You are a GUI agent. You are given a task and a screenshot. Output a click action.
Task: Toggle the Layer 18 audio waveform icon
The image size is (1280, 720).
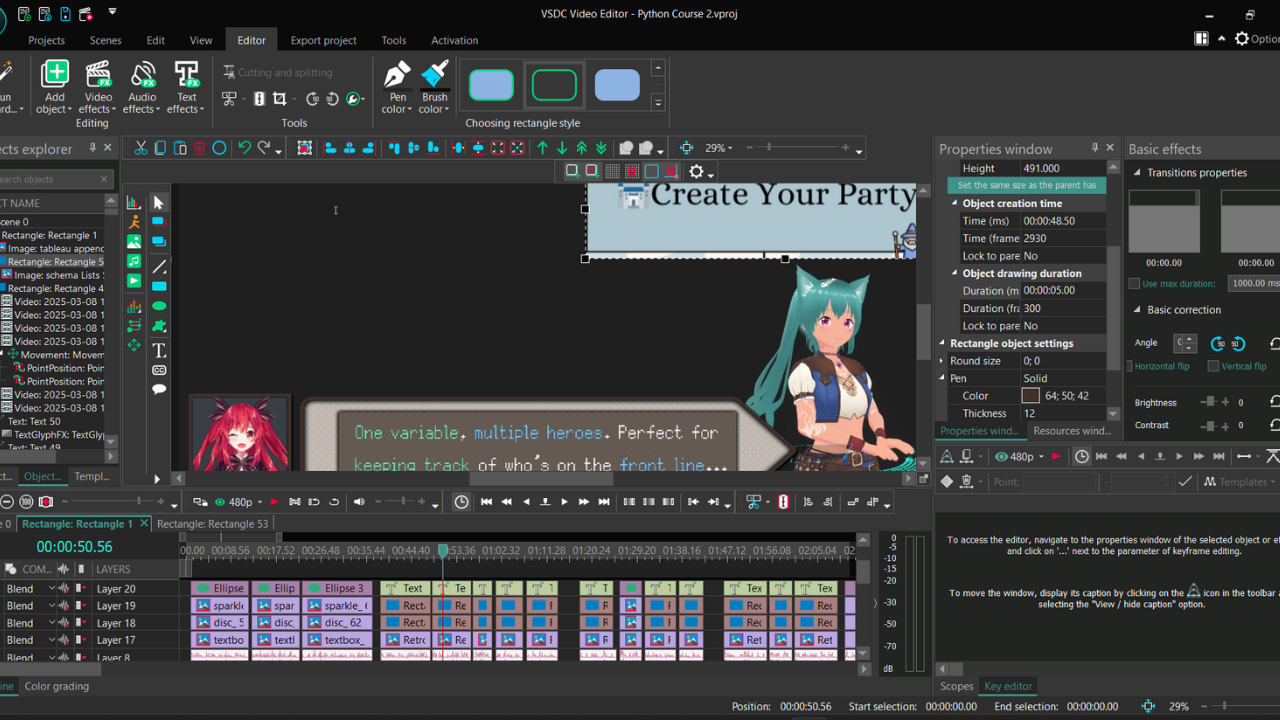point(64,623)
